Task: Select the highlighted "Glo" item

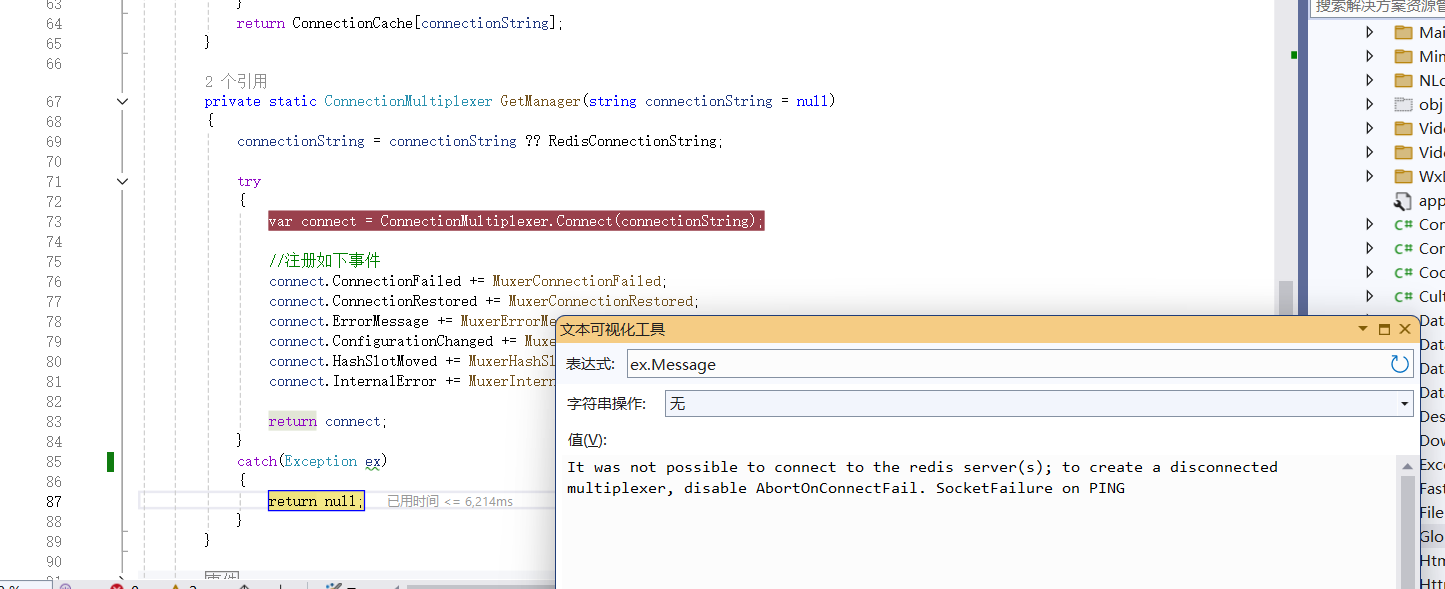Action: click(1432, 536)
